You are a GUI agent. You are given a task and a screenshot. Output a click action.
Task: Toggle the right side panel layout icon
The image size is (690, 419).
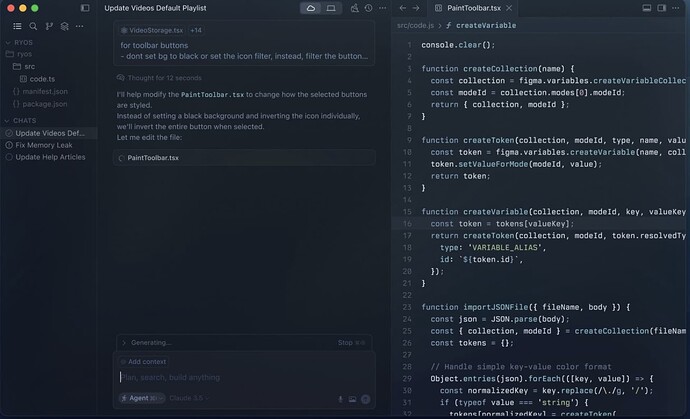tap(661, 8)
